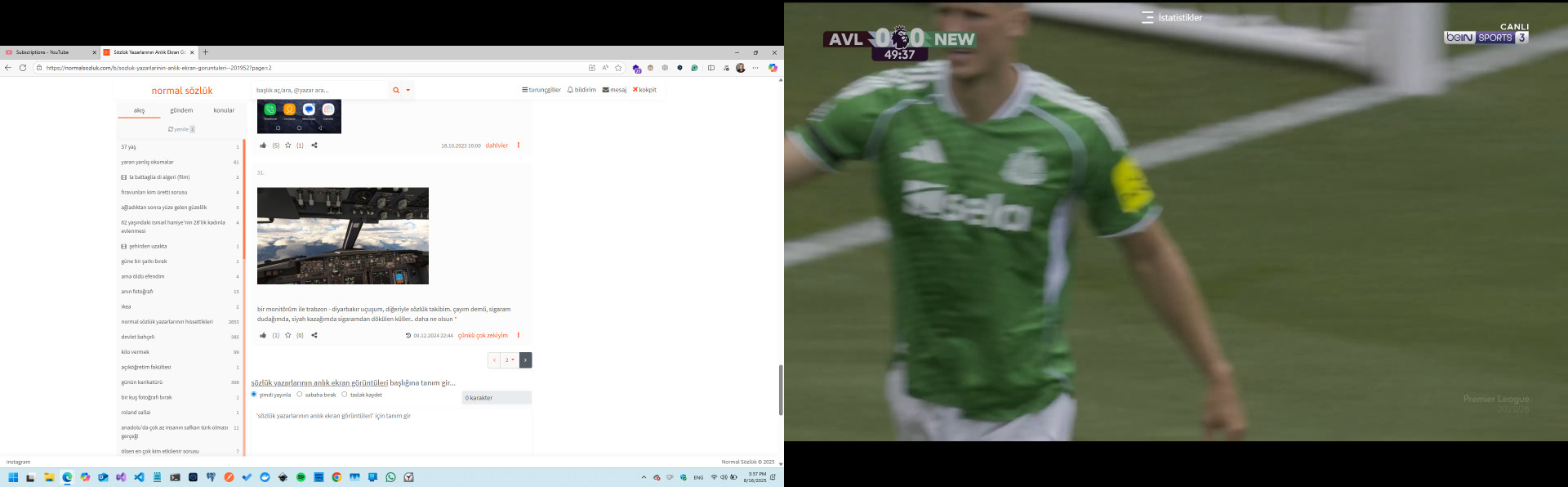Expand the search options dropdown arrow
Viewport: 1568px width, 487px height.
point(408,91)
